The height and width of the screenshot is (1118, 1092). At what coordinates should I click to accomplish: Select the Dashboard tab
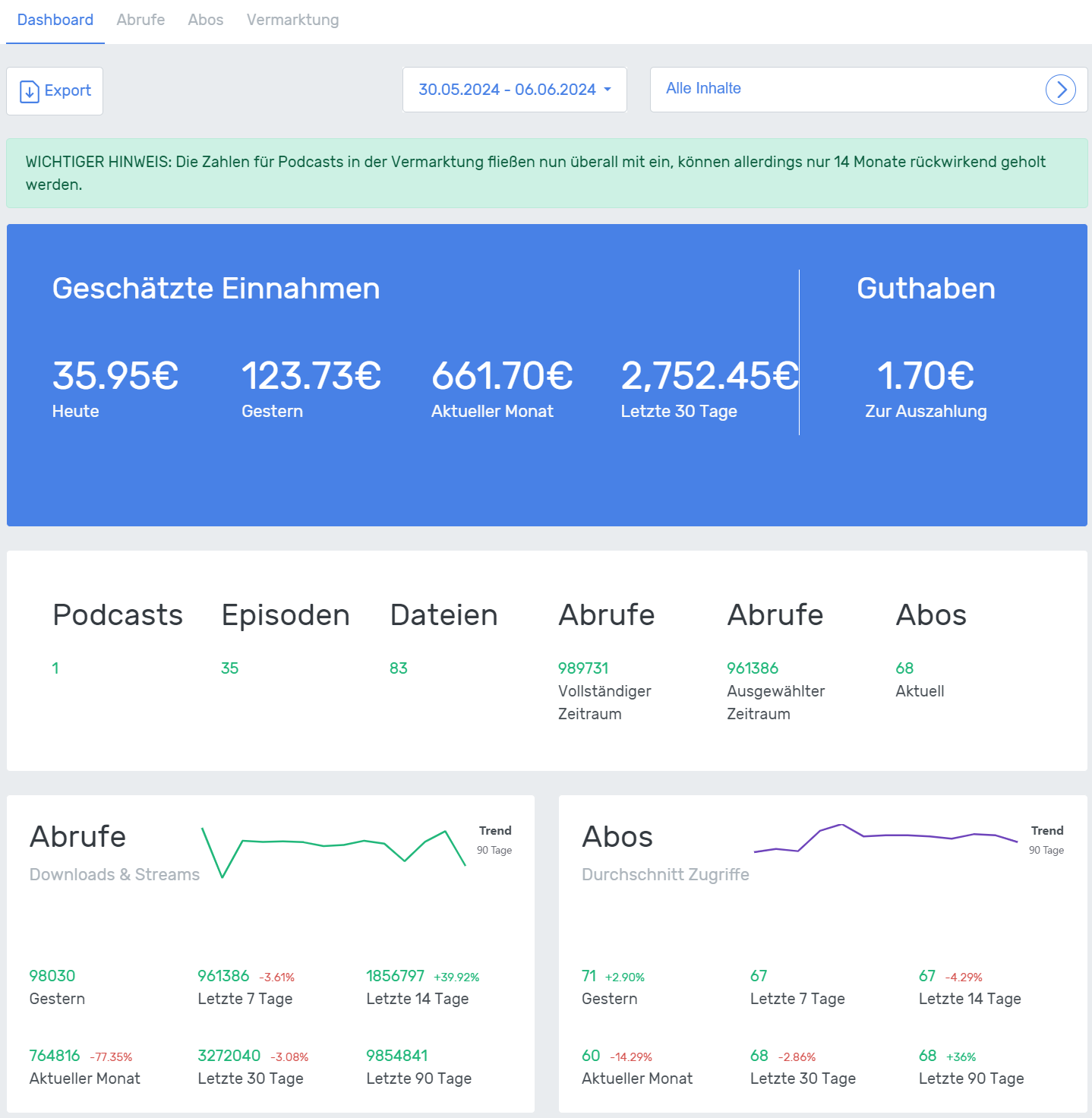pyautogui.click(x=55, y=20)
